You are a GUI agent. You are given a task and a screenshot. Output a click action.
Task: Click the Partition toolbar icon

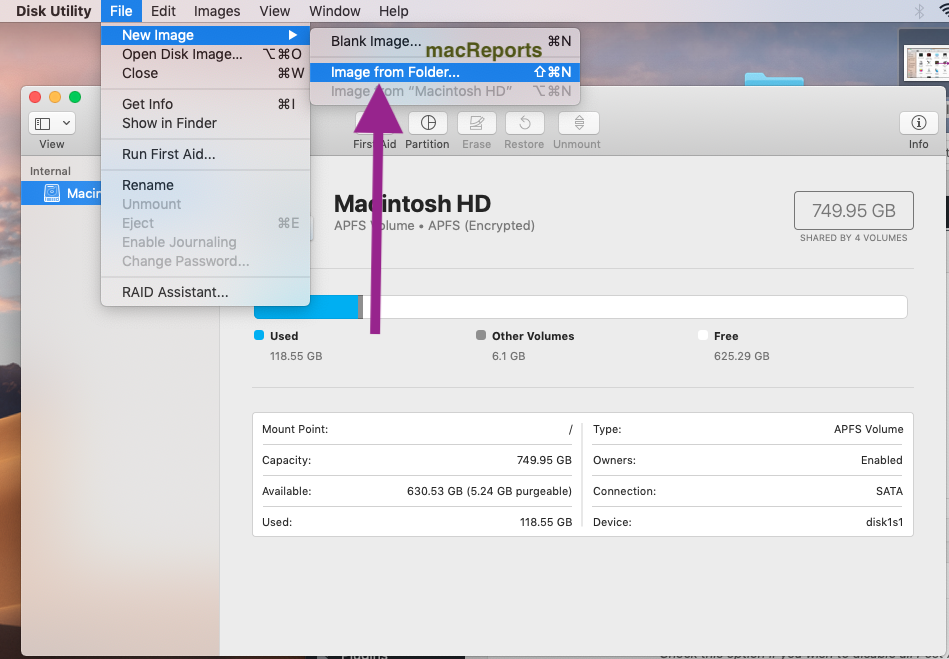point(428,123)
